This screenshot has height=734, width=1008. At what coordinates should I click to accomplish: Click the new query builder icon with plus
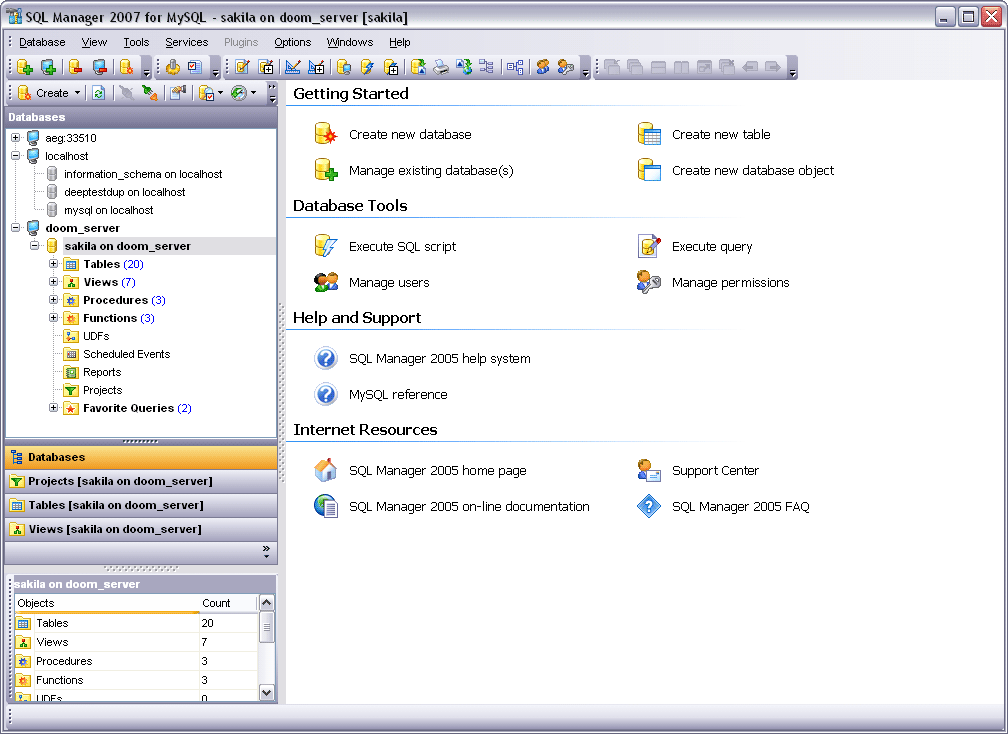(x=316, y=67)
